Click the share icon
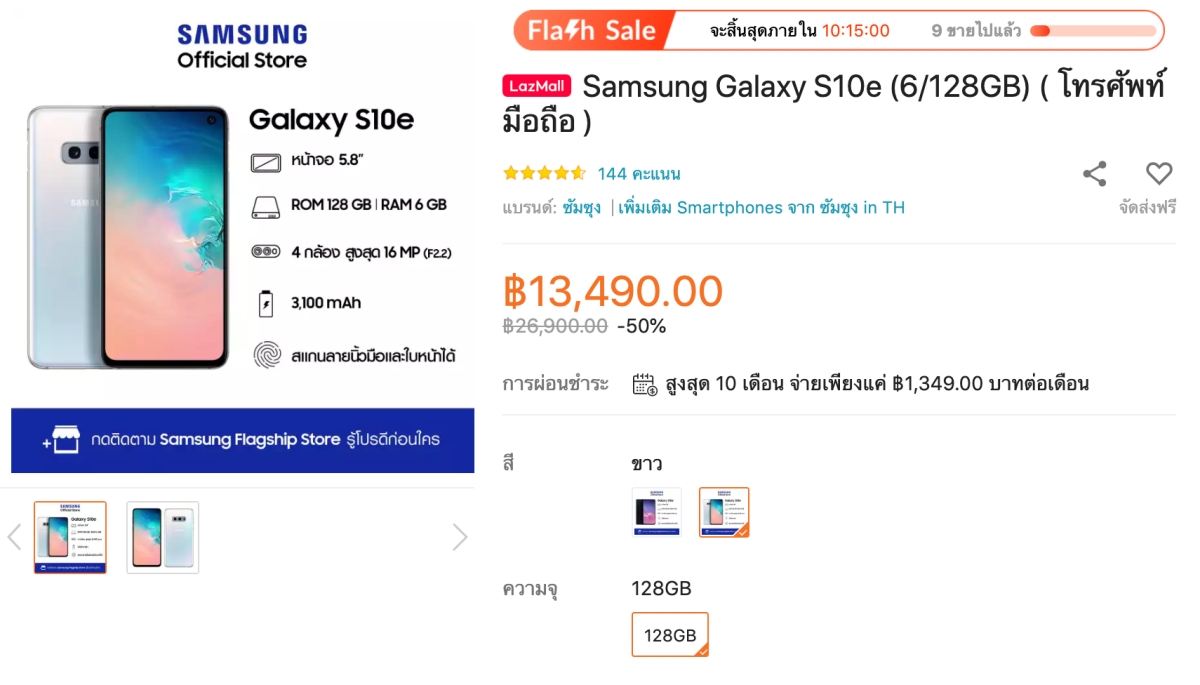 point(1095,174)
